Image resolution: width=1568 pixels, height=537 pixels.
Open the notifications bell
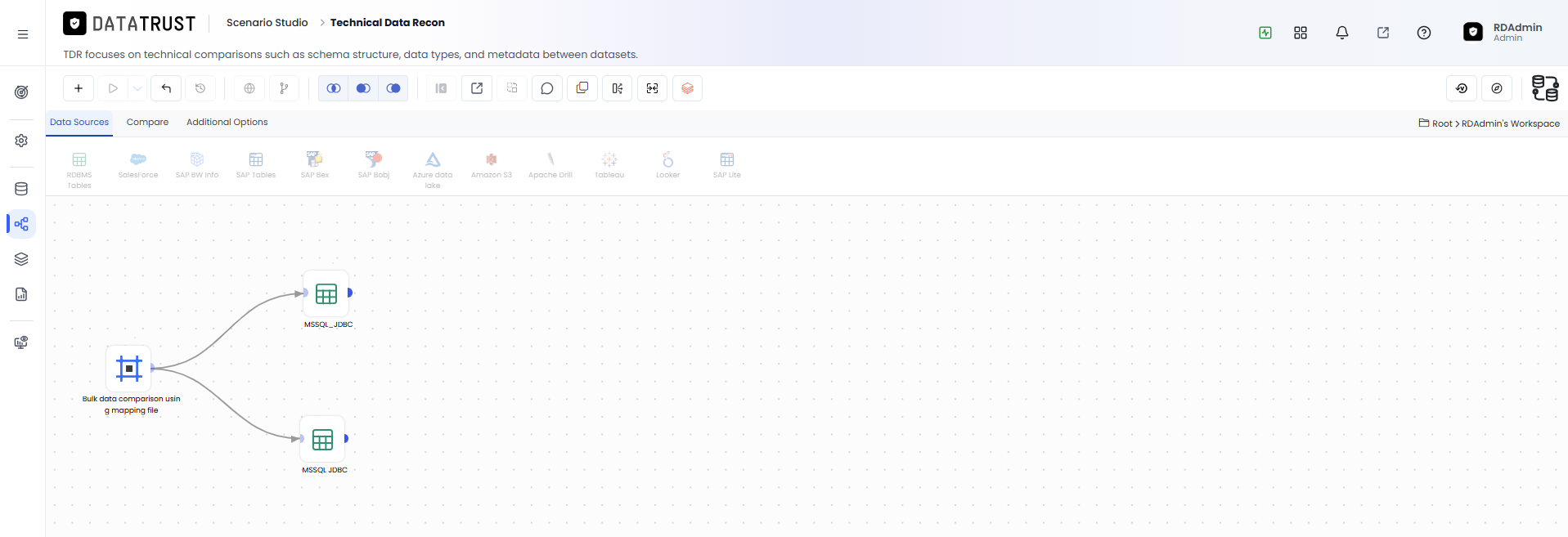(1342, 33)
